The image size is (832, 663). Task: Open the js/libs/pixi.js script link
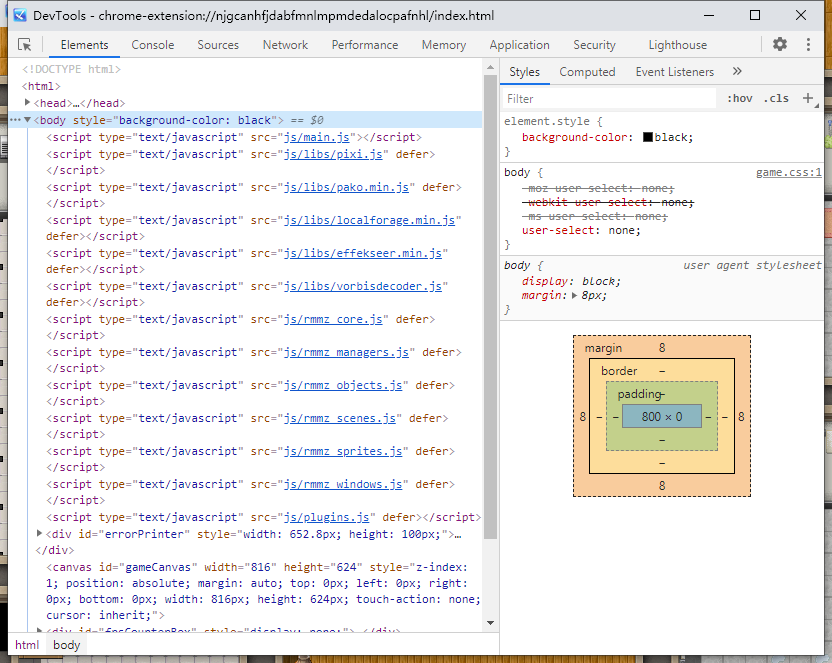pyautogui.click(x=333, y=154)
